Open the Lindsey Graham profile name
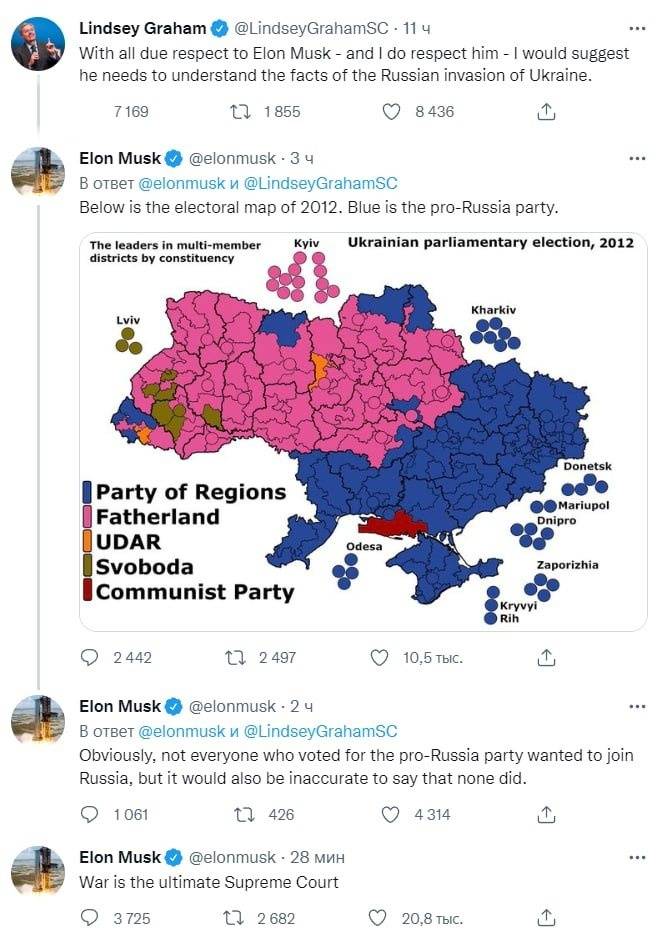Viewport: 663px width, 938px height. pos(142,28)
